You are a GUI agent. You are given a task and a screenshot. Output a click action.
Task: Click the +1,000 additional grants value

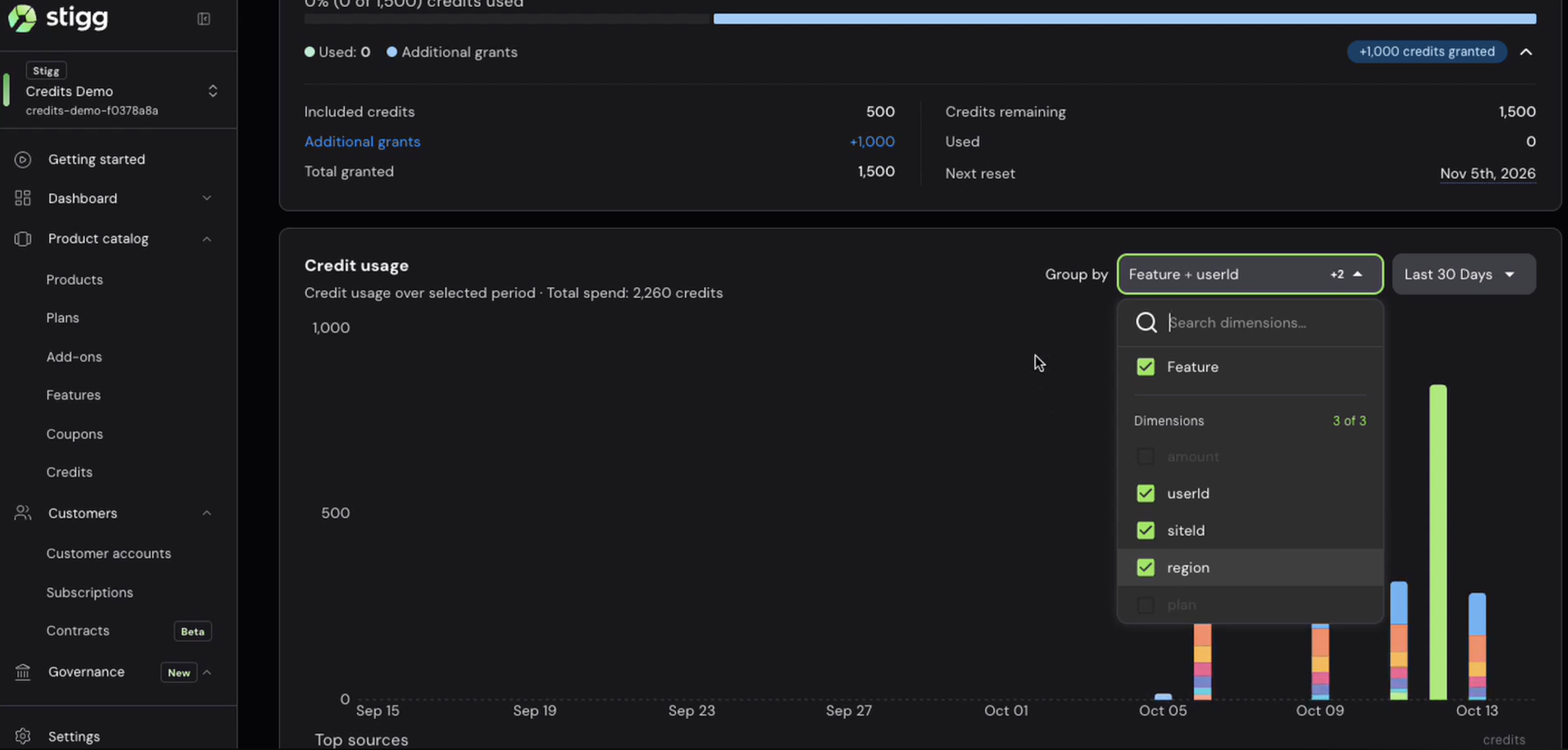pyautogui.click(x=872, y=141)
